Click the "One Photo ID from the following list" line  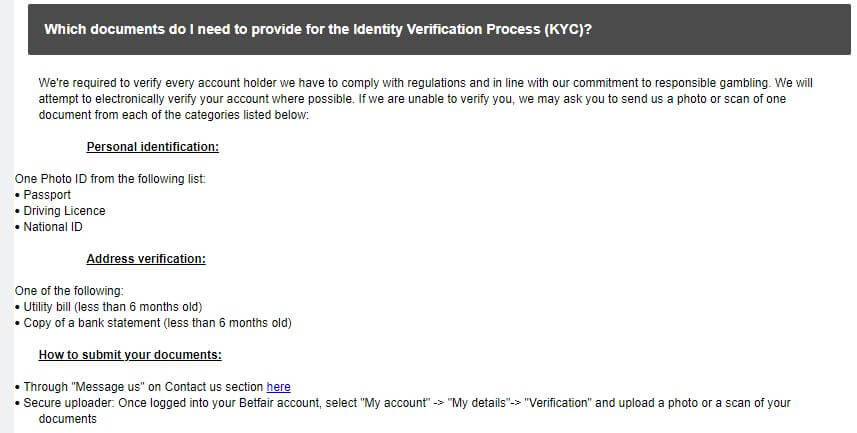pyautogui.click(x=110, y=179)
